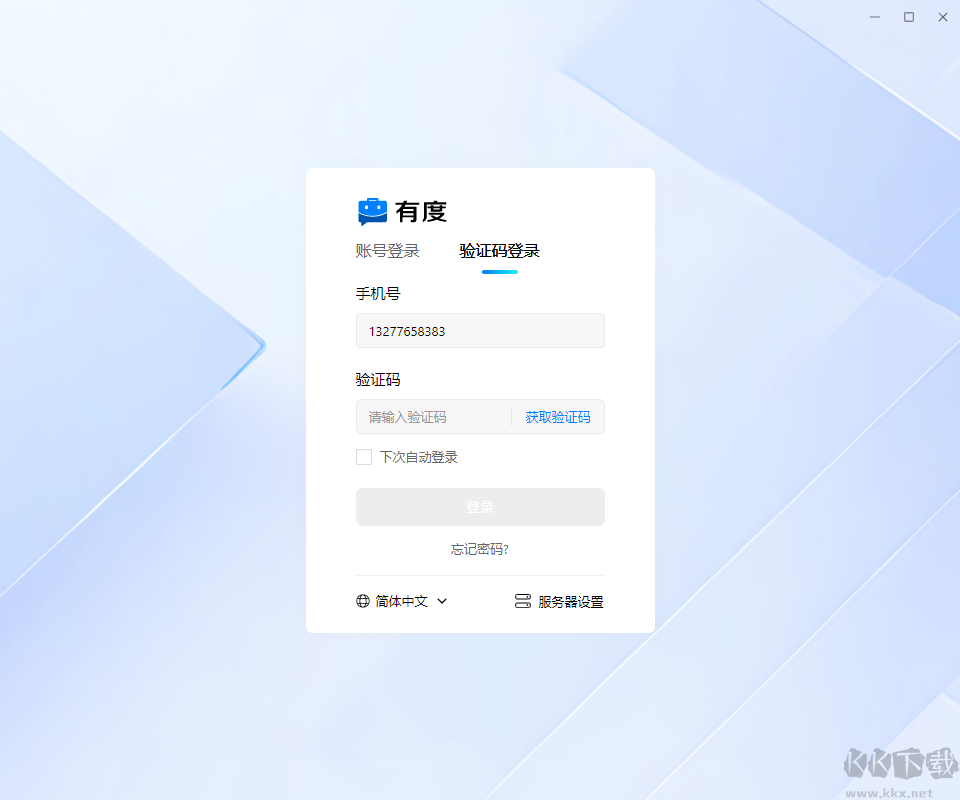The width and height of the screenshot is (960, 800).
Task: Click the globe language icon
Action: [x=363, y=601]
